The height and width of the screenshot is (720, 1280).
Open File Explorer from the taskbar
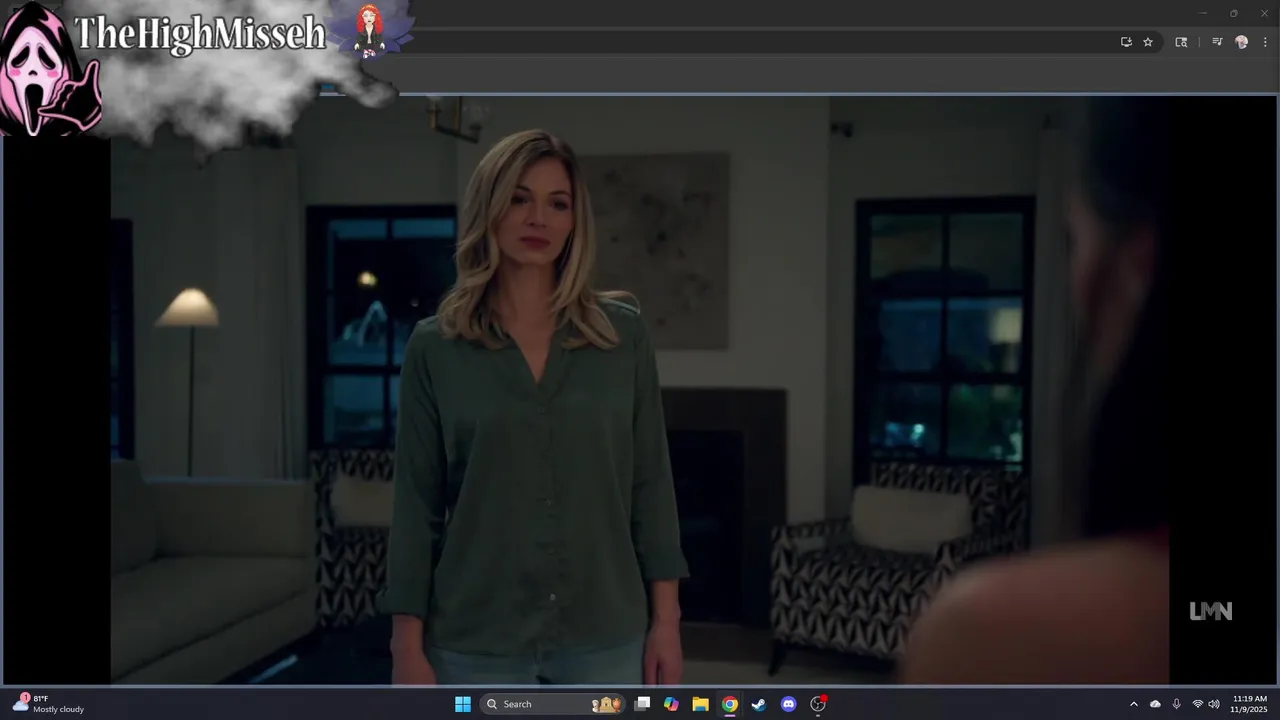(x=701, y=704)
